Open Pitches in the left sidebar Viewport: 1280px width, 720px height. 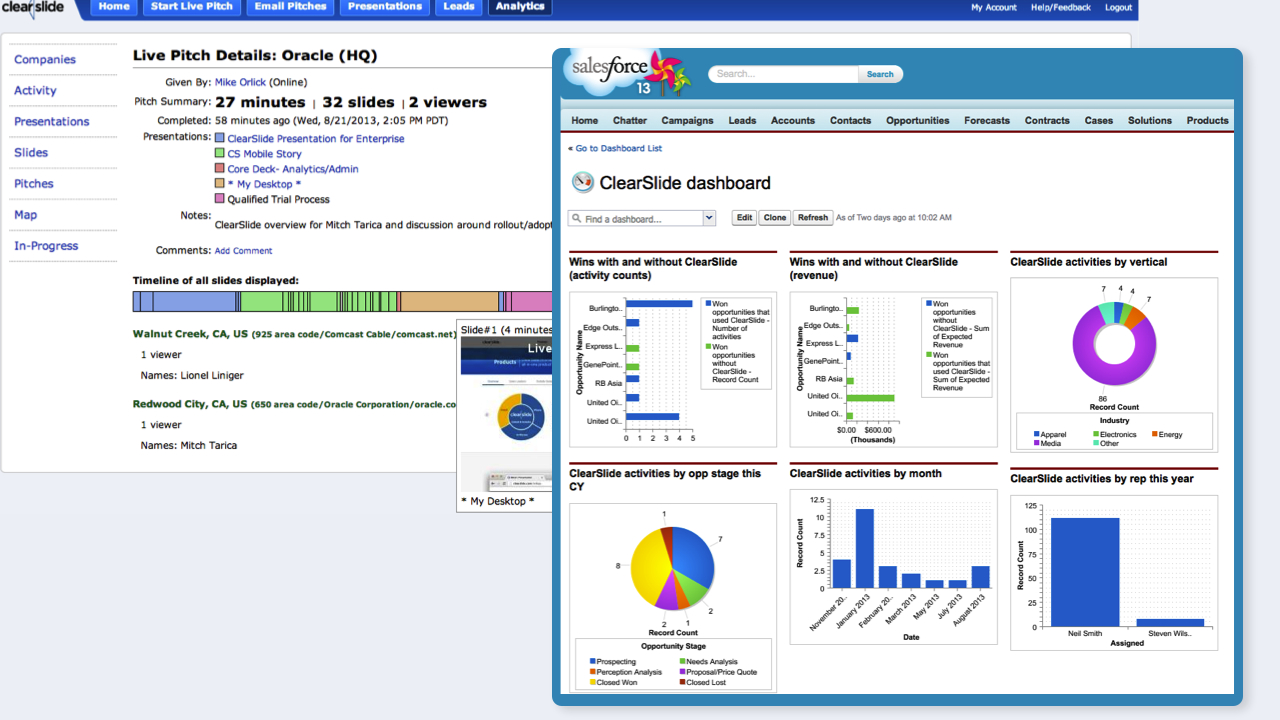34,183
